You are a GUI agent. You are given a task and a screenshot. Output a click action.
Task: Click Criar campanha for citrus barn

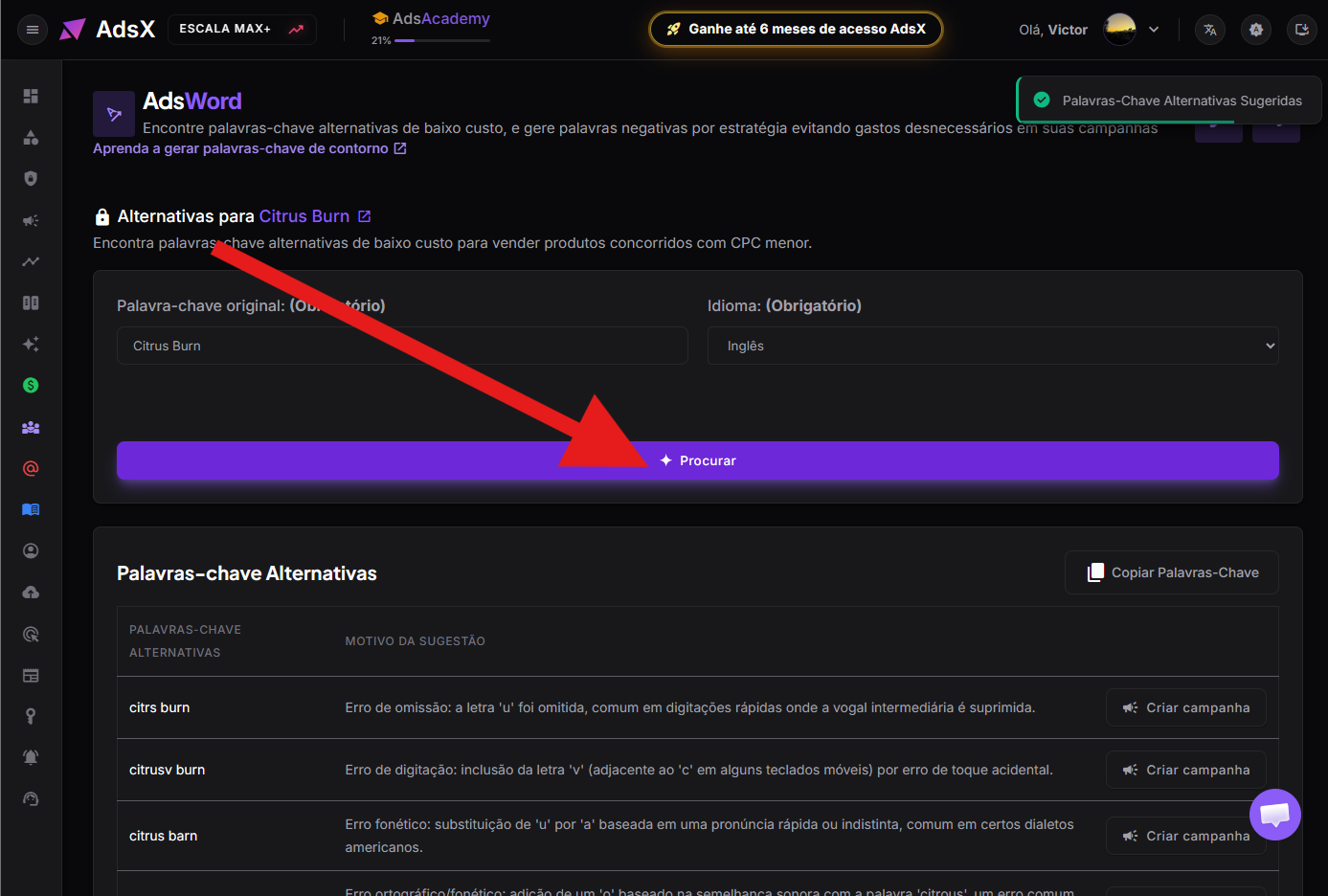(x=1186, y=836)
